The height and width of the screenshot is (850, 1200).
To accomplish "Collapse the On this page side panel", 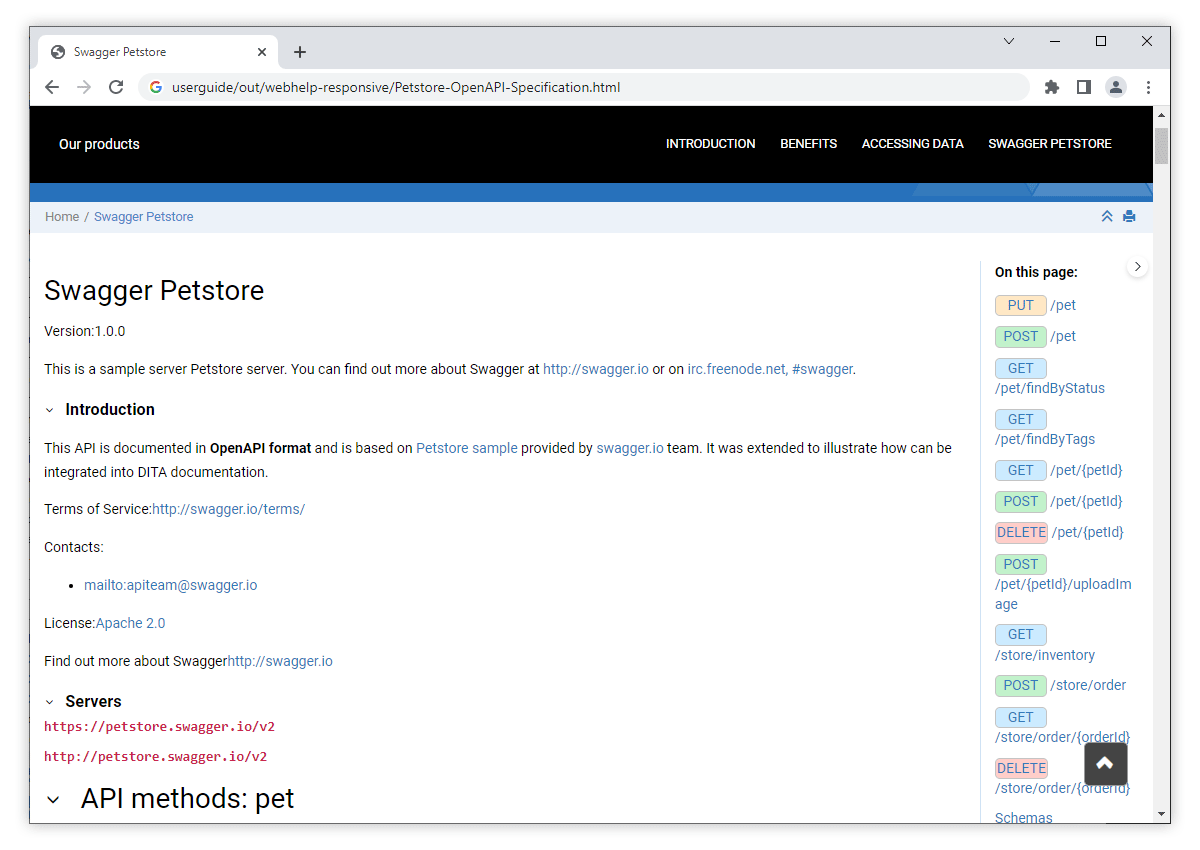I will point(1137,267).
